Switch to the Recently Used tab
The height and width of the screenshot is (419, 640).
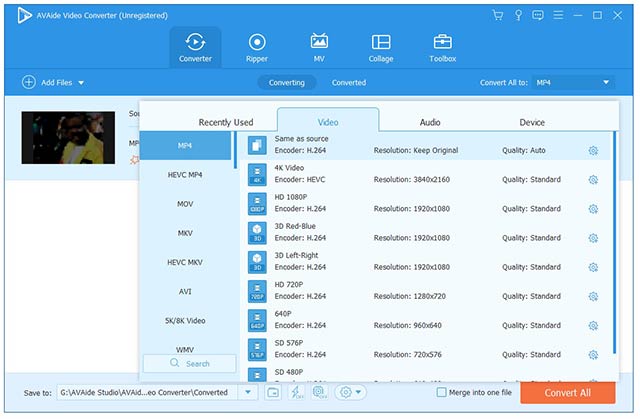(x=226, y=122)
